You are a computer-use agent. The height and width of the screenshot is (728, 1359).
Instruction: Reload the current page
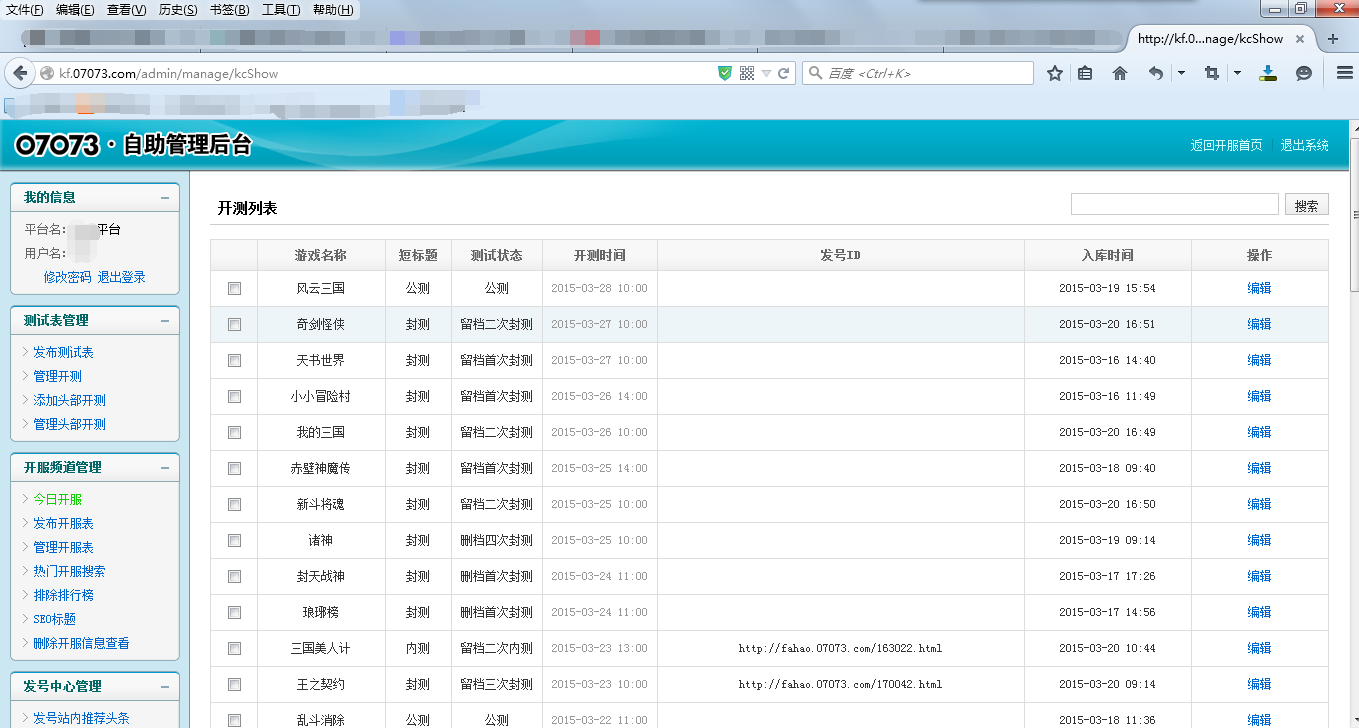[x=784, y=73]
